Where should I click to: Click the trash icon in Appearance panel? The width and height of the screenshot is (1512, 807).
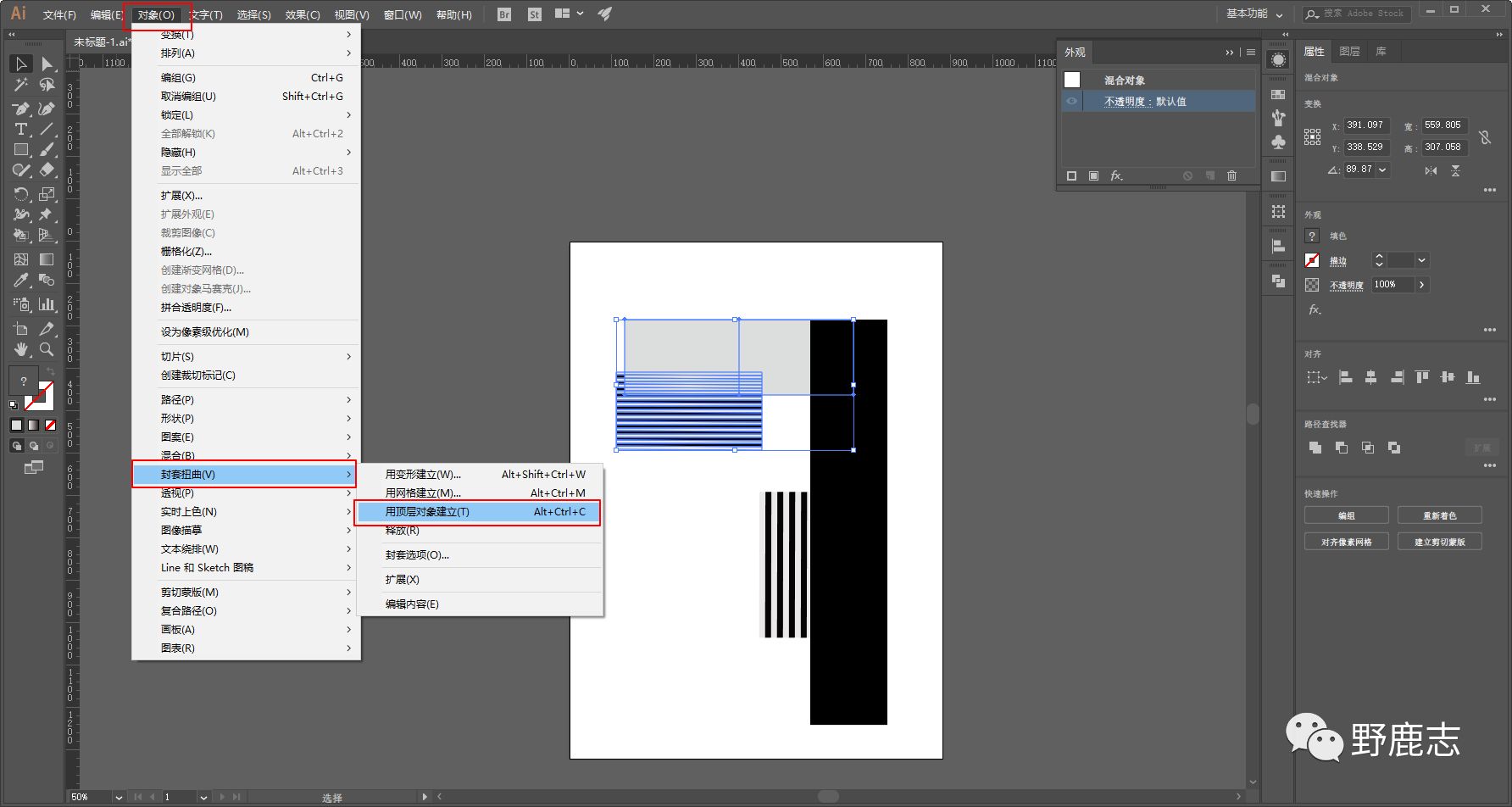click(x=1231, y=175)
